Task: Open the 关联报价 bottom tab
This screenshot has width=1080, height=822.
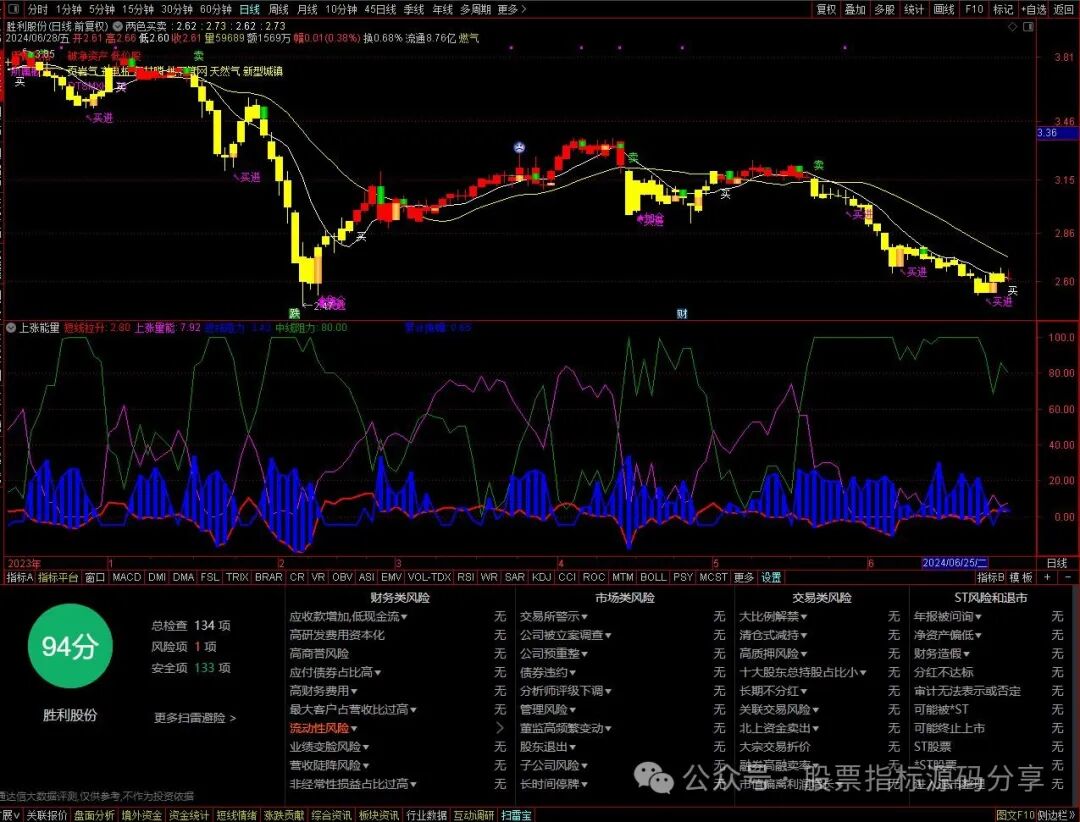Action: 47,815
